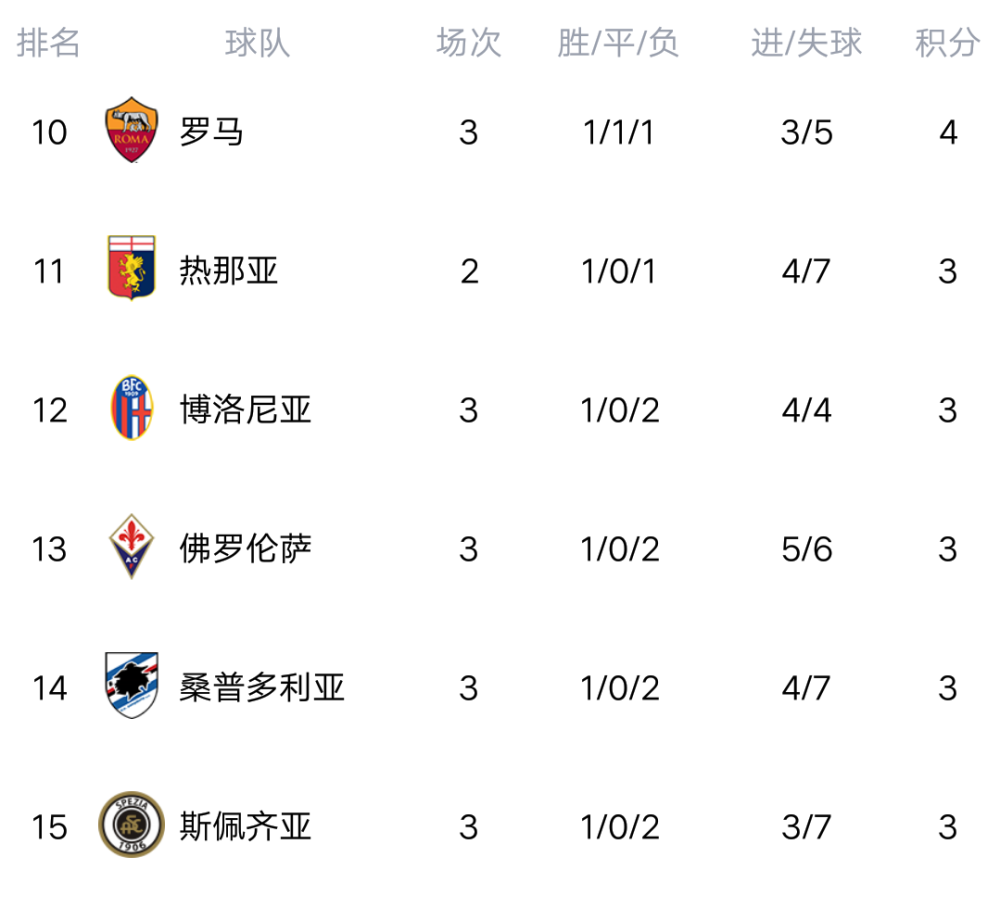
Task: Click the 排名 column header
Action: click(49, 43)
